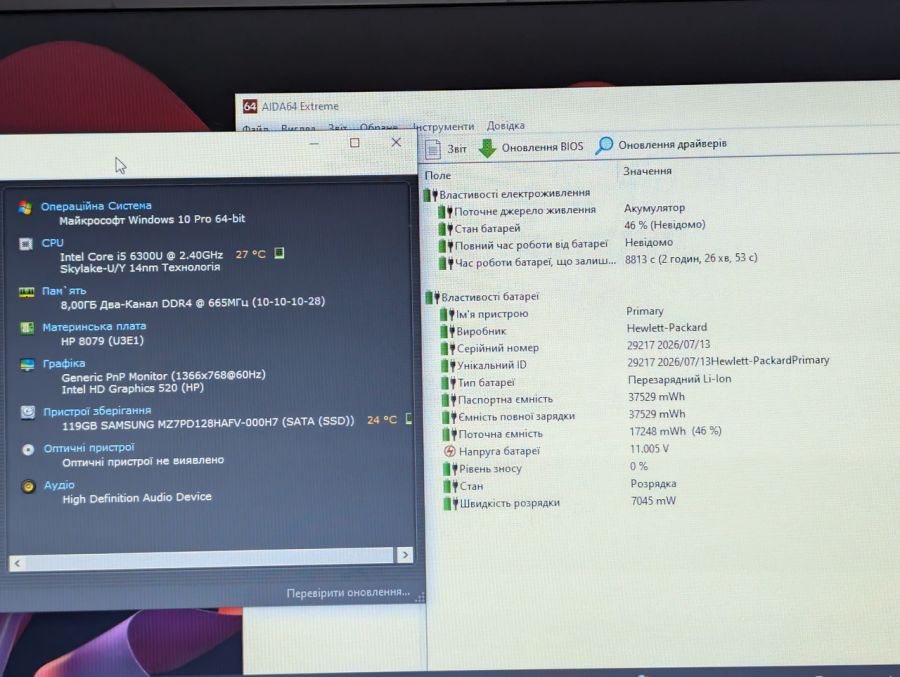The height and width of the screenshot is (677, 900).
Task: Click the 7045 mW discharge rate value
Action: (653, 501)
